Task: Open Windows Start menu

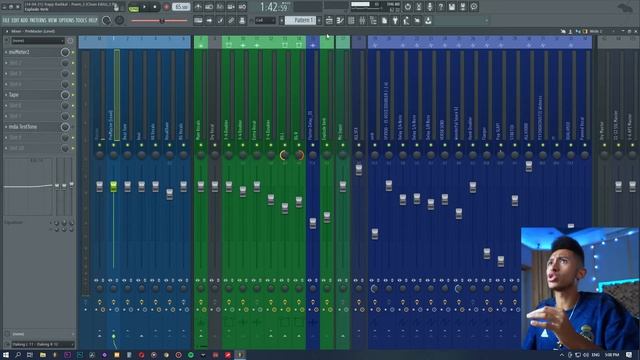Action: (6, 355)
